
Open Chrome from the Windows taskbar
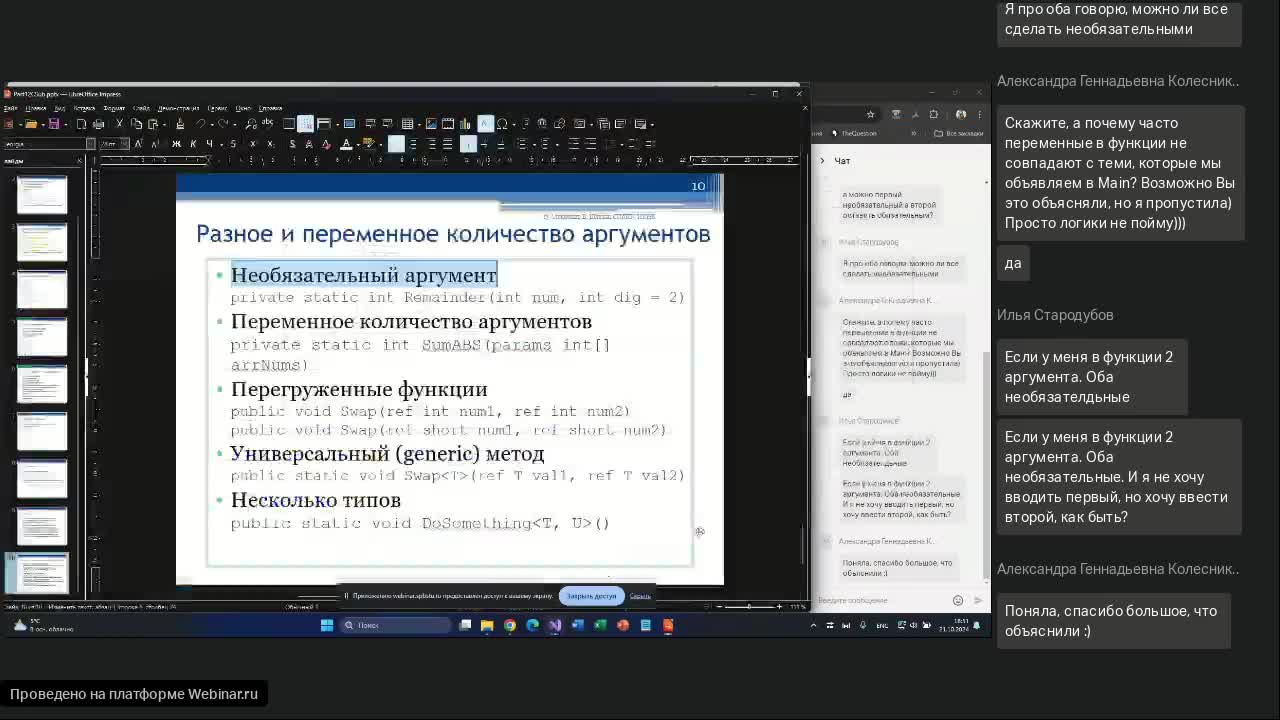pos(510,625)
